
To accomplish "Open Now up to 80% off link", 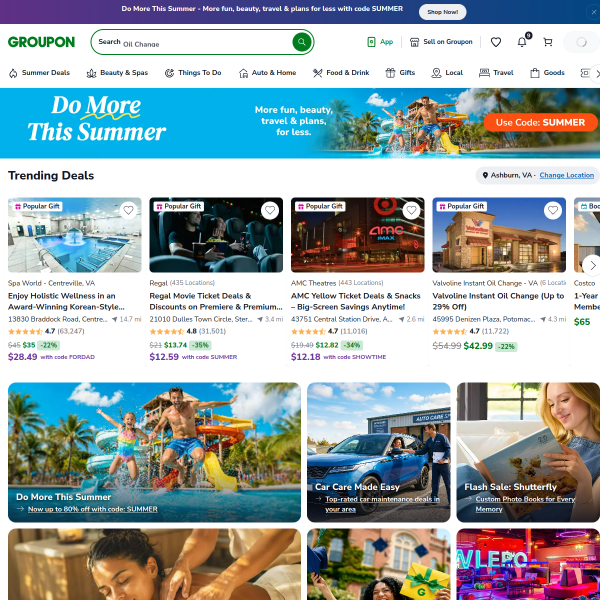I will click(93, 509).
